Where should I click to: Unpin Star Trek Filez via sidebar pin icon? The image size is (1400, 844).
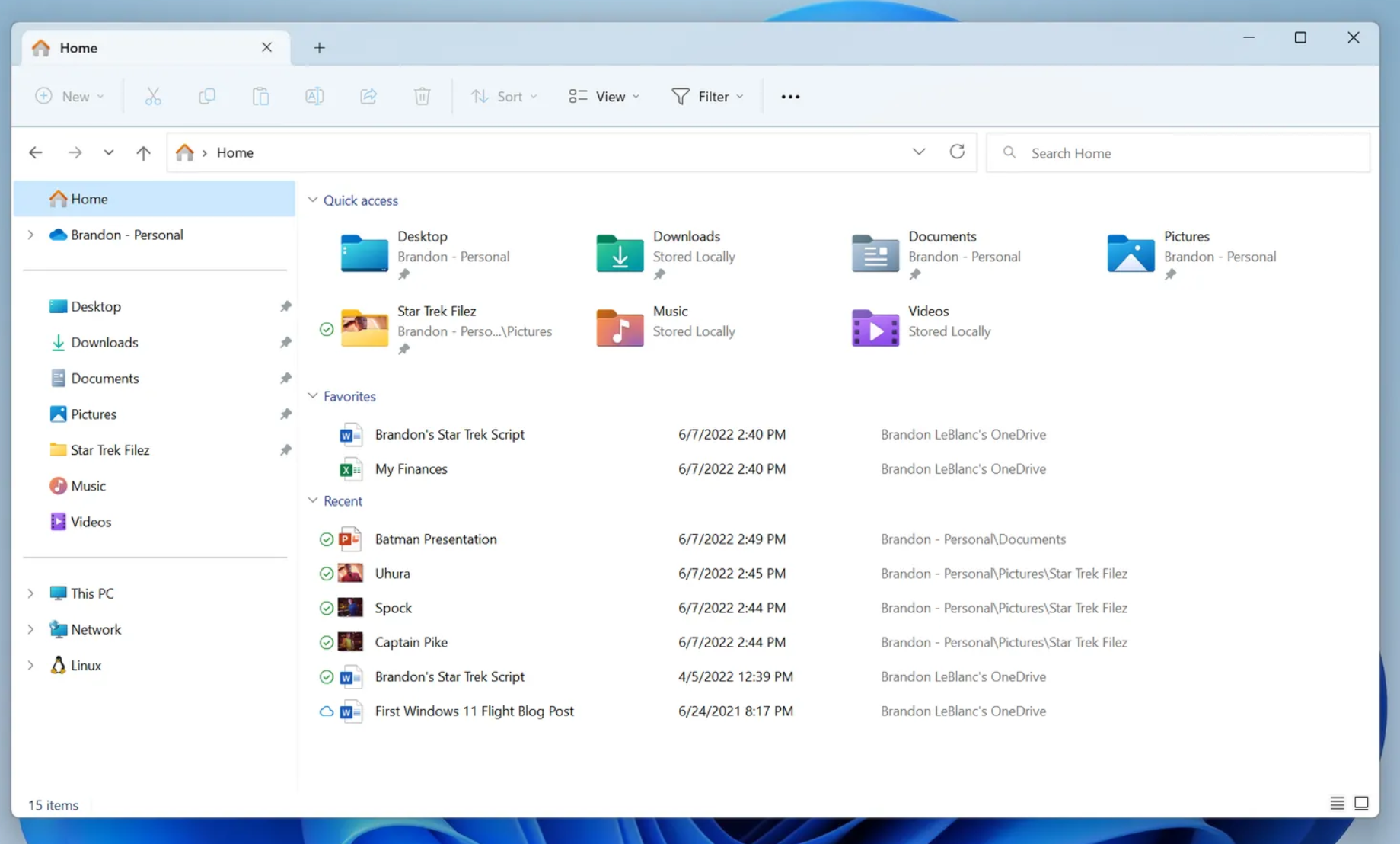[285, 450]
